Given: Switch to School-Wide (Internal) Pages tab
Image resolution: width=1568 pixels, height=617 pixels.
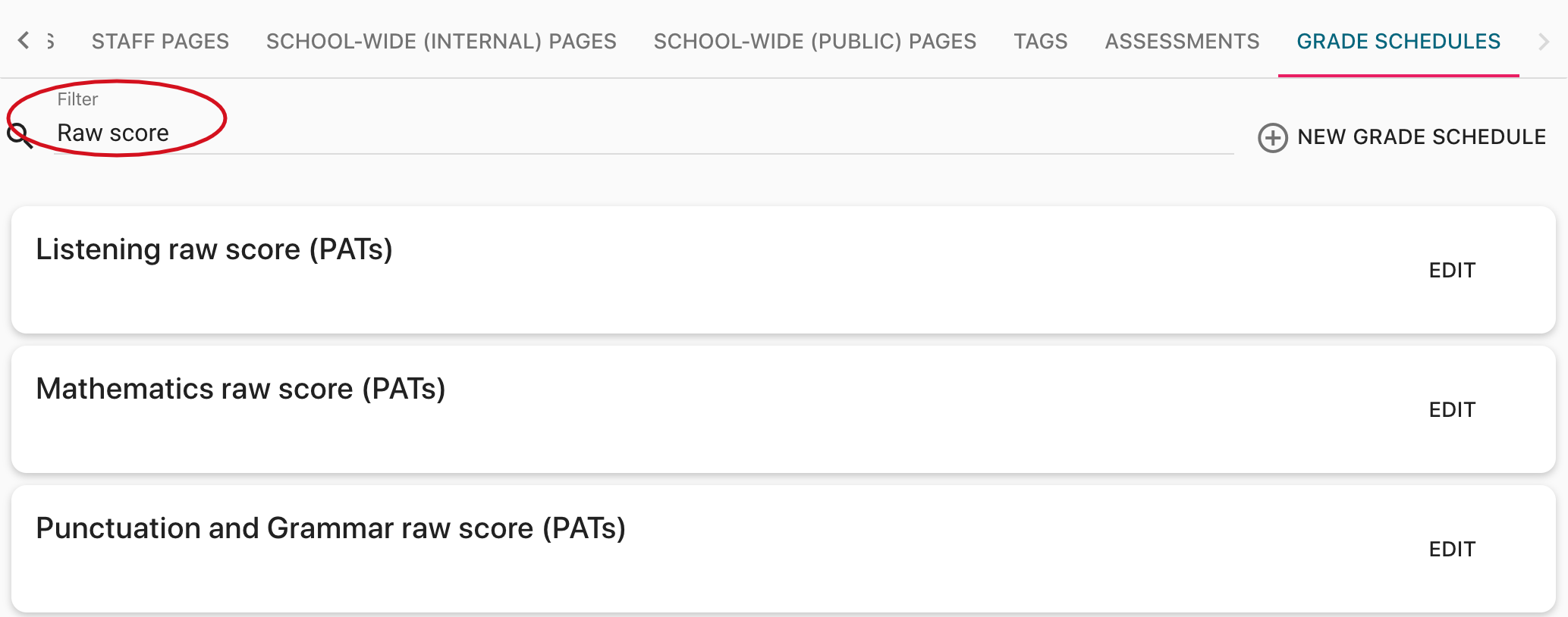Looking at the screenshot, I should (x=441, y=41).
